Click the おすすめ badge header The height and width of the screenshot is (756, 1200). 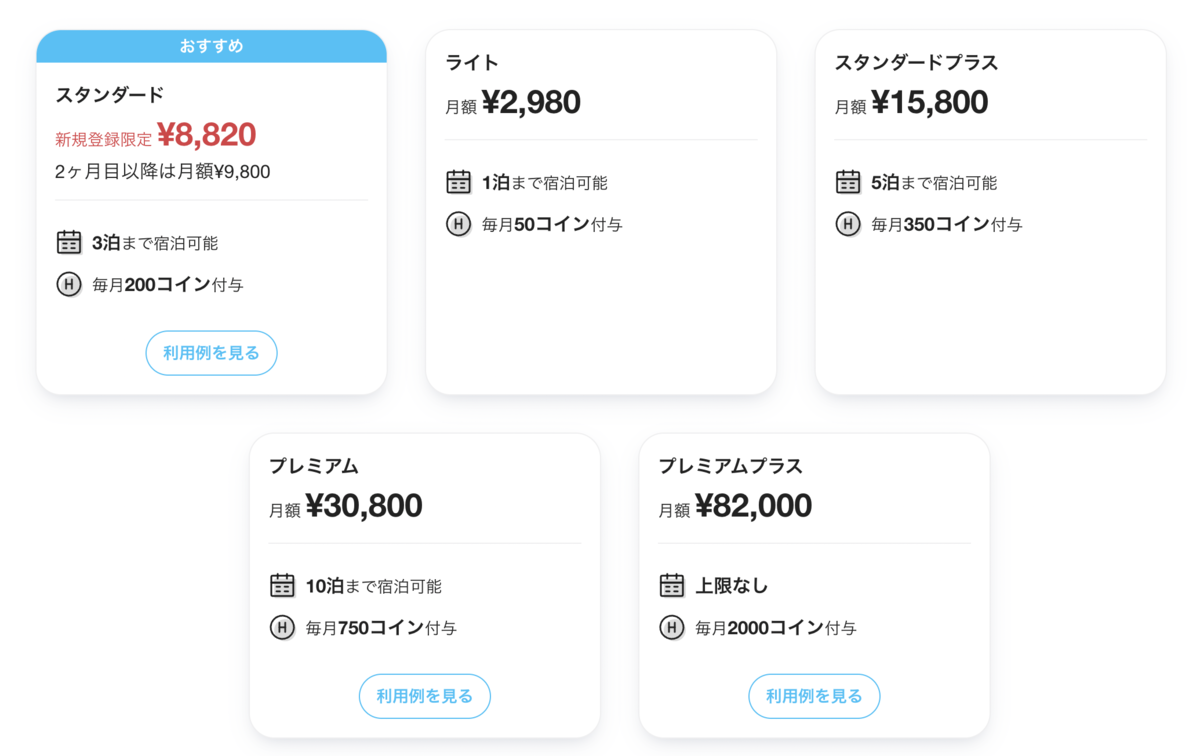[x=211, y=45]
